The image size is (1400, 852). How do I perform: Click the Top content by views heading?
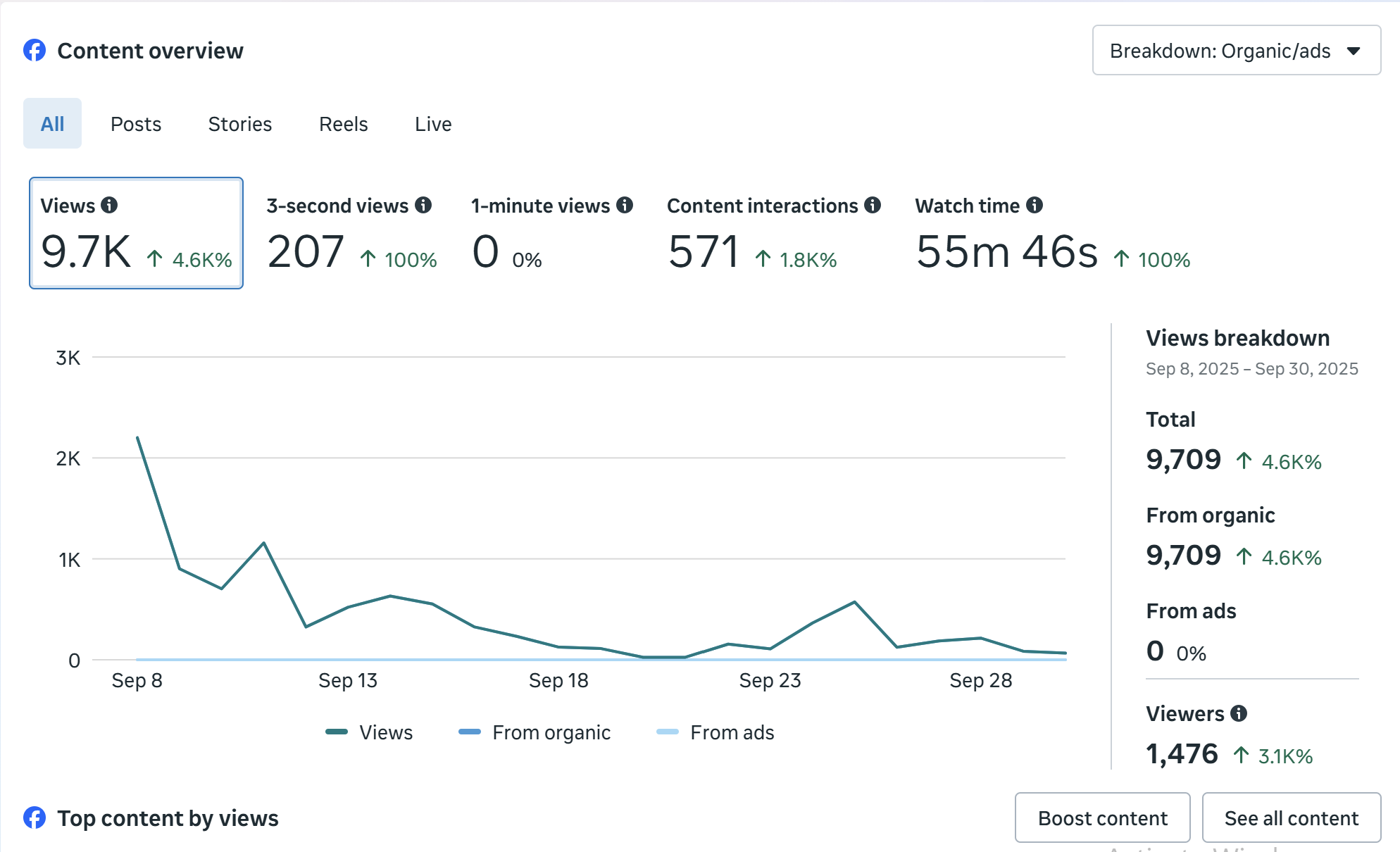coord(168,818)
